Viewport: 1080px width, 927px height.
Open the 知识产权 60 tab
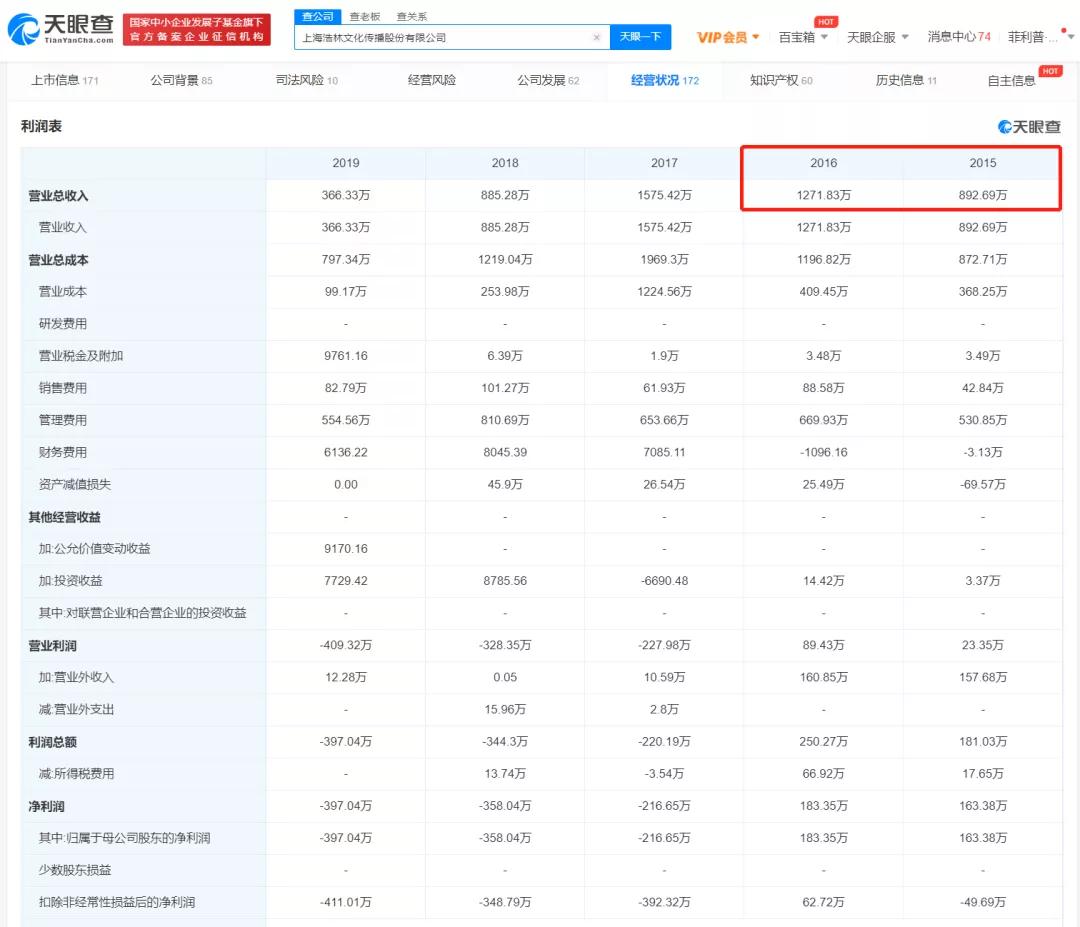[x=781, y=80]
